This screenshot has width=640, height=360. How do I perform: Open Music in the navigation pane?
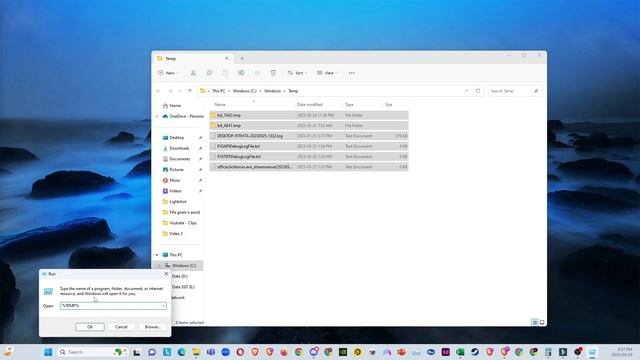[175, 180]
